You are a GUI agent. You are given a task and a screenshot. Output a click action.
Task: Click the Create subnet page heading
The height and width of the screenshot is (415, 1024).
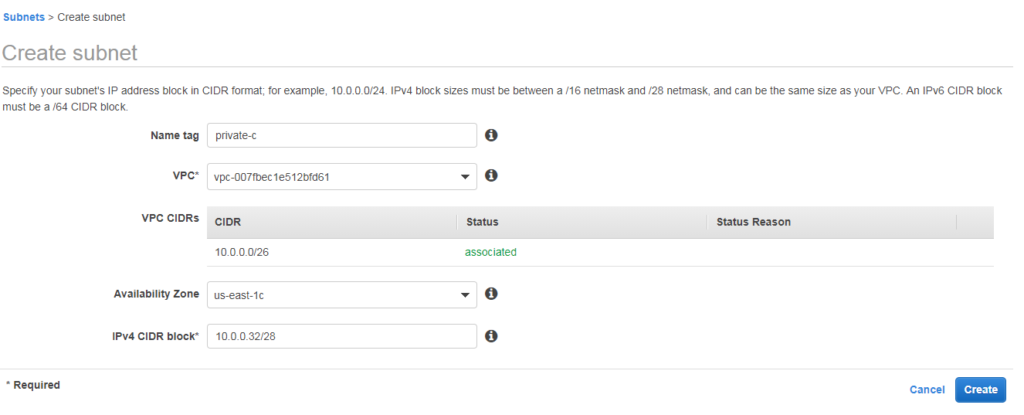70,52
